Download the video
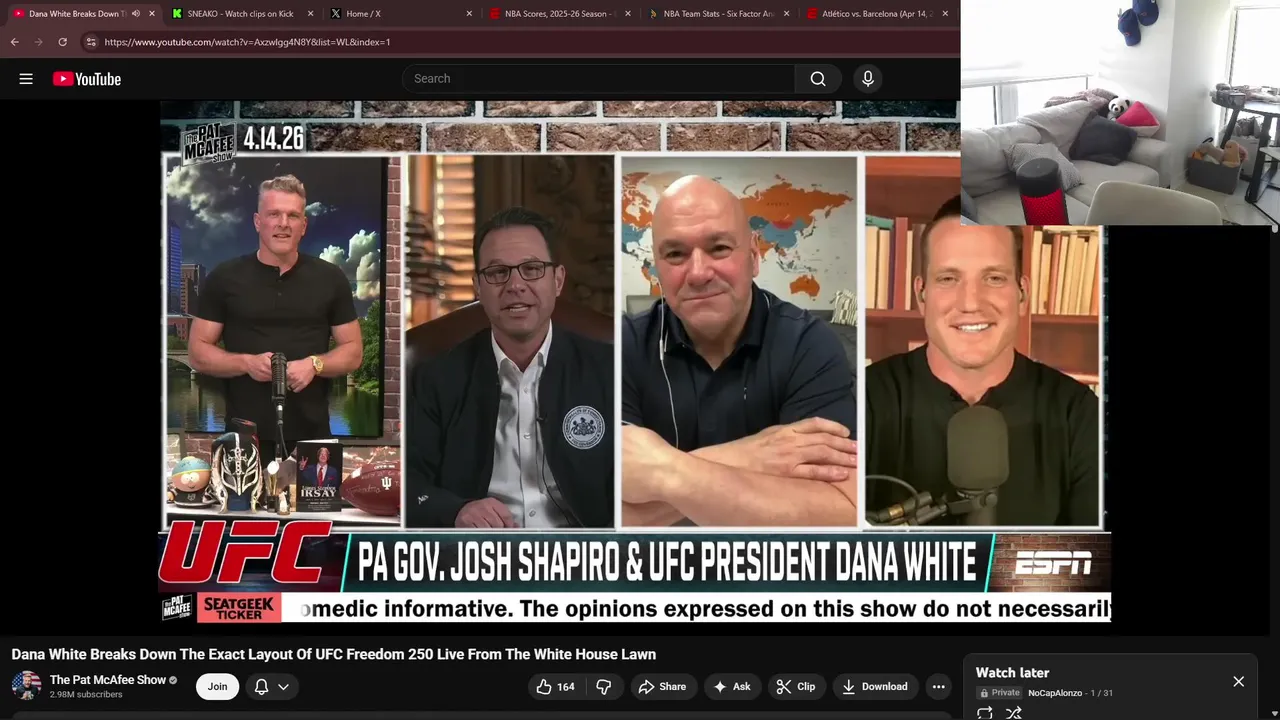Viewport: 1280px width, 720px height. pyautogui.click(x=875, y=686)
